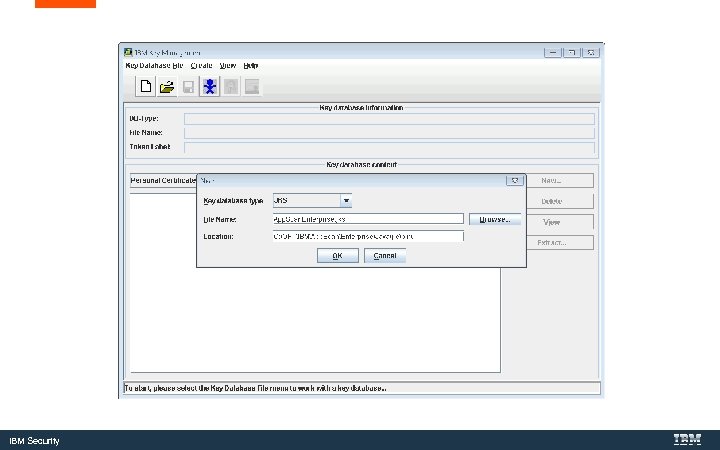Viewport: 720px width, 450px height.
Task: Create a new key database file icon
Action: pos(146,86)
